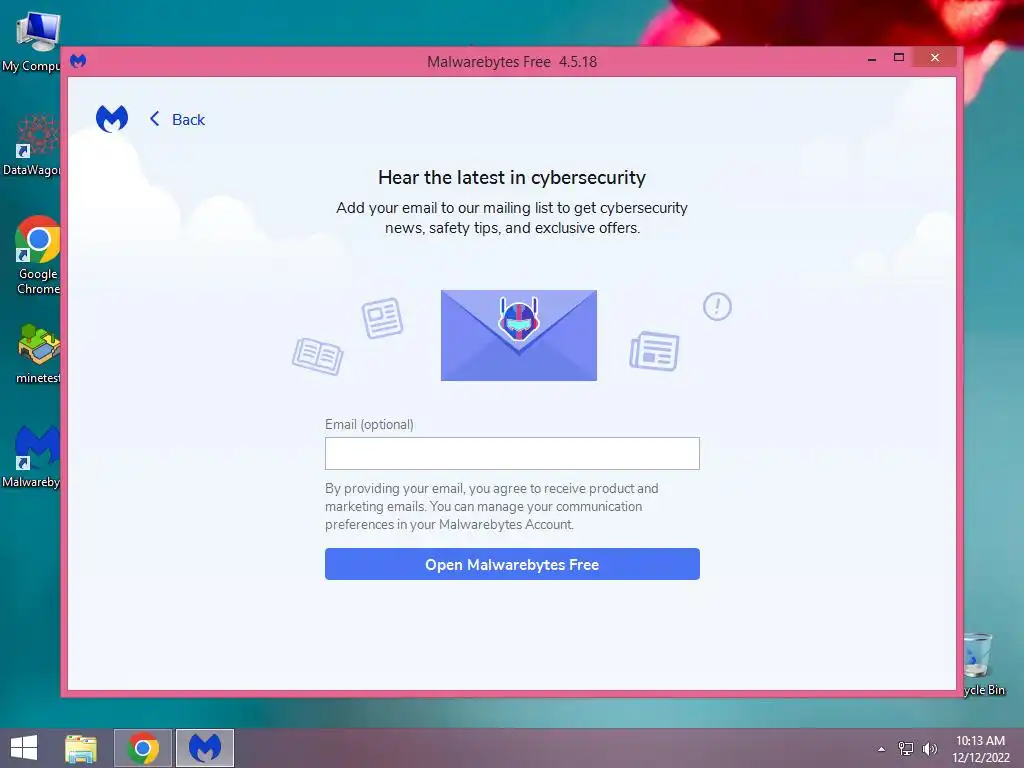The width and height of the screenshot is (1024, 768).
Task: Click the Malwarebytes title bar icon
Action: (78, 61)
